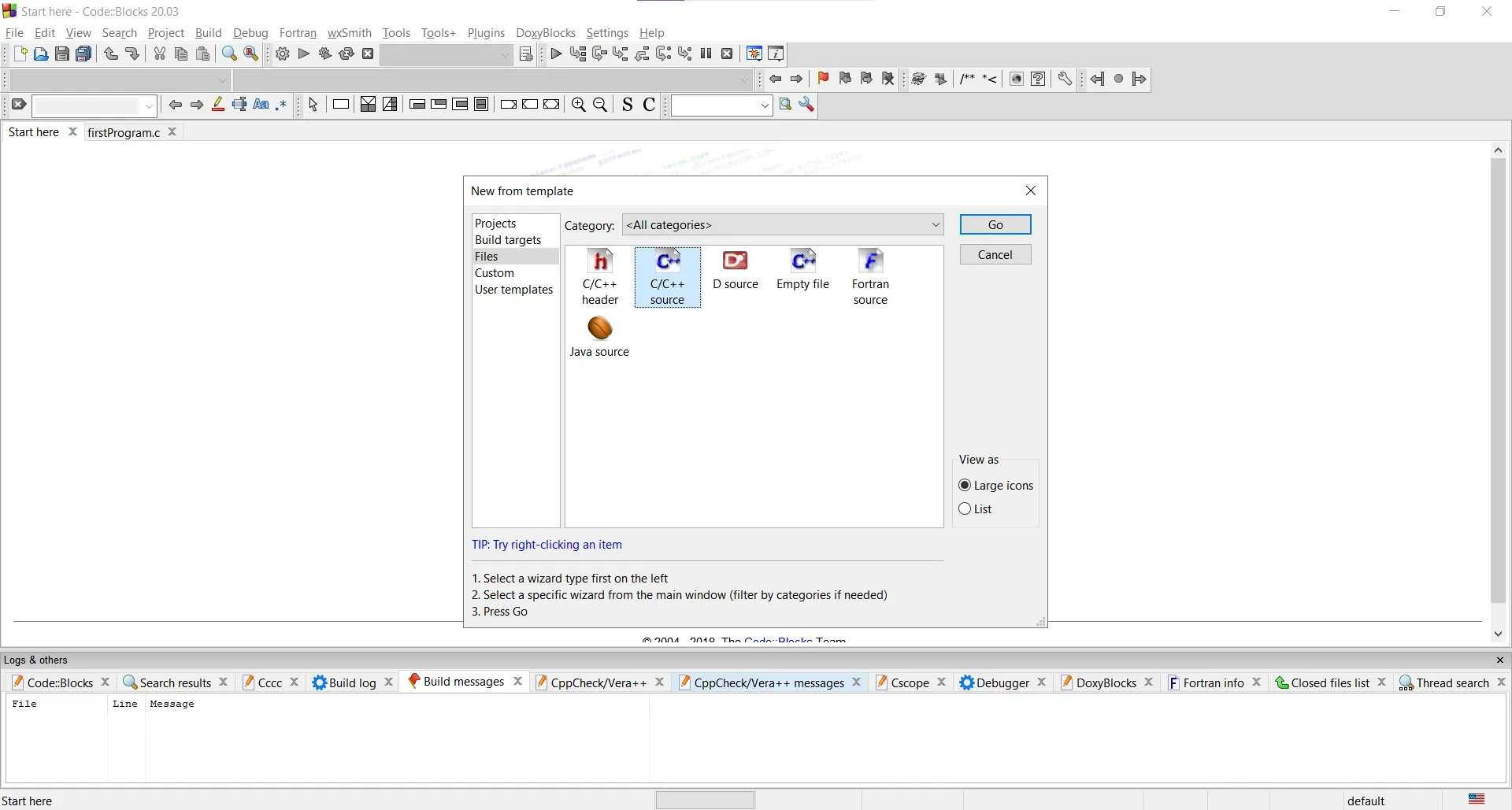Click the green Run icon
The width and height of the screenshot is (1512, 810).
(x=304, y=54)
